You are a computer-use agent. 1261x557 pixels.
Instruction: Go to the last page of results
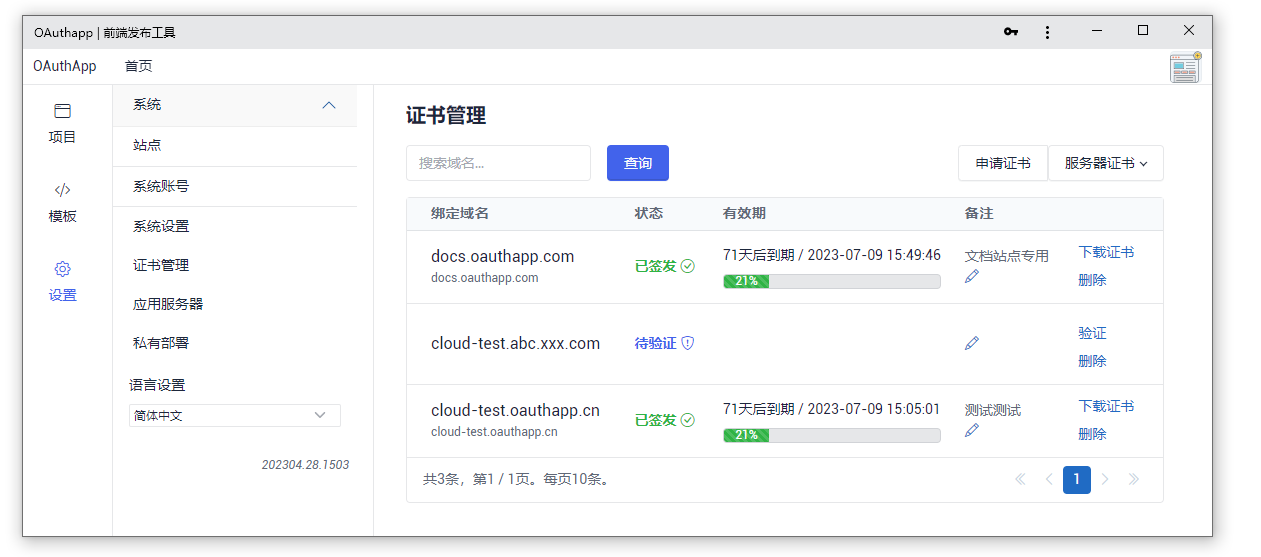tap(1133, 479)
